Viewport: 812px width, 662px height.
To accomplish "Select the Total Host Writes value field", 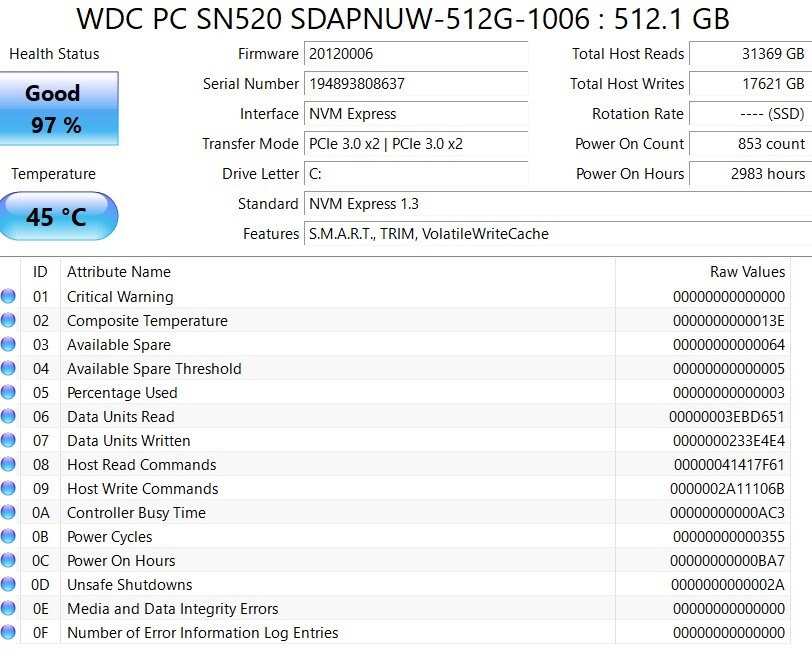I will (750, 84).
